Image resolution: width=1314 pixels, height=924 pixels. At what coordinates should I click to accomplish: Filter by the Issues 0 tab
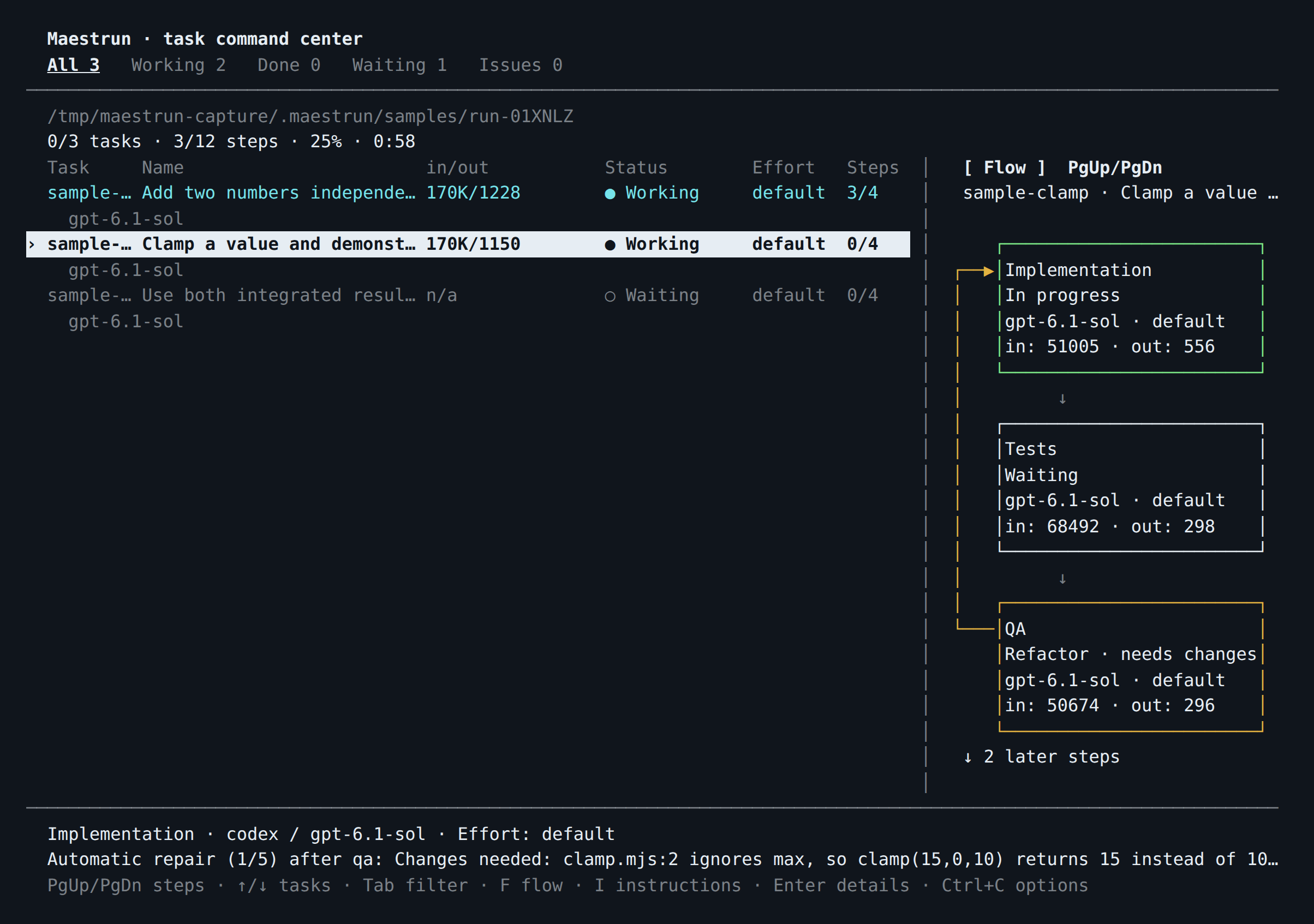point(521,65)
